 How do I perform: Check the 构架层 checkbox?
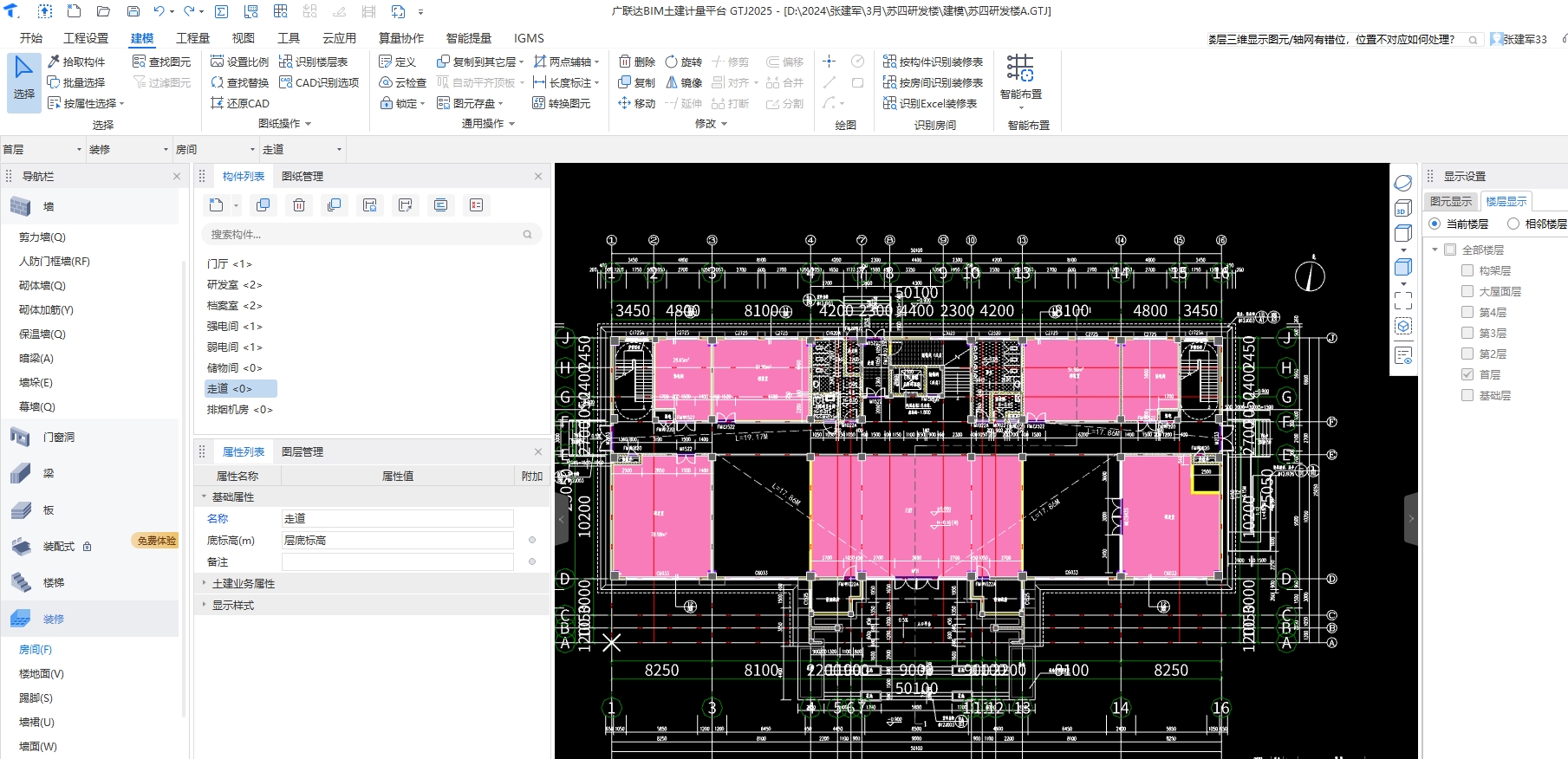tap(1467, 270)
